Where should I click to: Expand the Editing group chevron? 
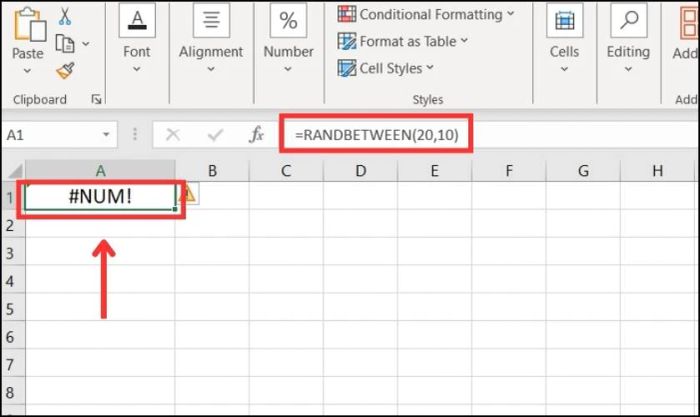click(x=628, y=69)
